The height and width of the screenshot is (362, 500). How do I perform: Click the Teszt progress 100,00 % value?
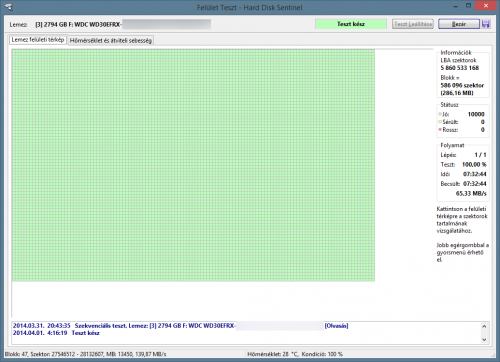click(x=474, y=165)
